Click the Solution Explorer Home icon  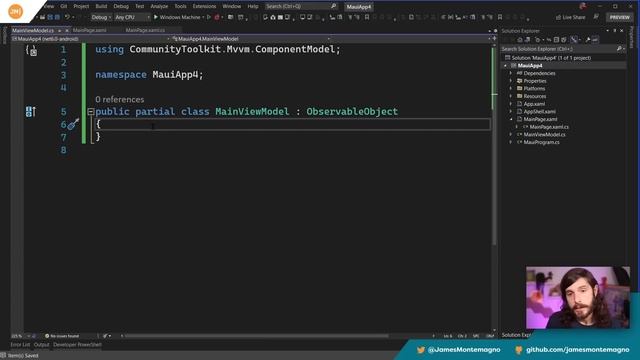tap(520, 40)
